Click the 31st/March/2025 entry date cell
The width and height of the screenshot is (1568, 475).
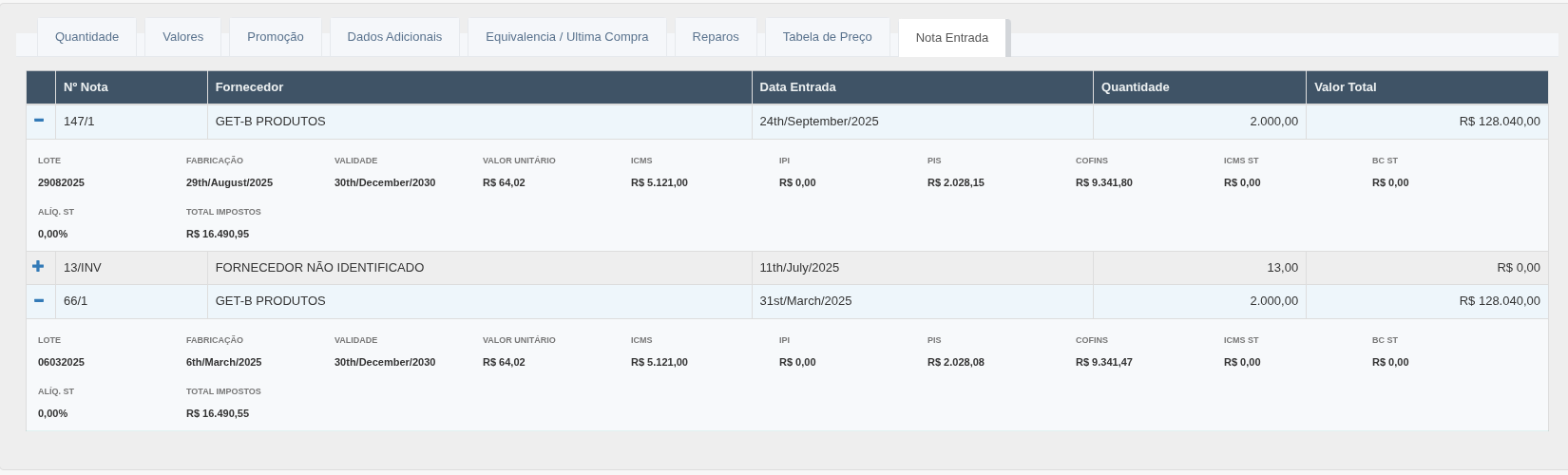point(922,301)
